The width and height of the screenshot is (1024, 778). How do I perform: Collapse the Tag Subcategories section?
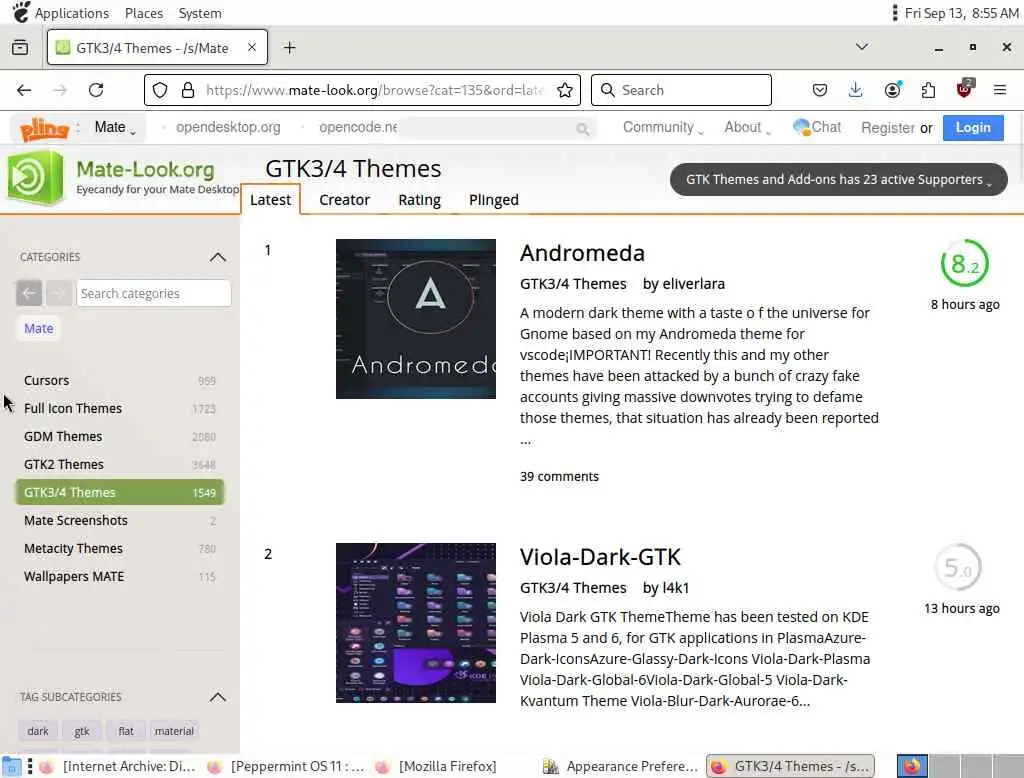click(x=217, y=698)
